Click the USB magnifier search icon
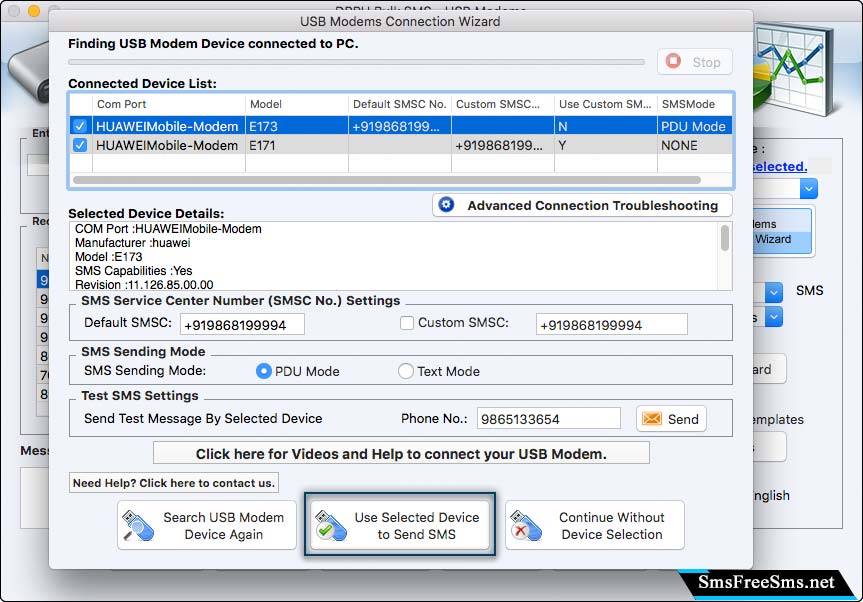Viewport: 863px width, 602px height. (x=138, y=526)
